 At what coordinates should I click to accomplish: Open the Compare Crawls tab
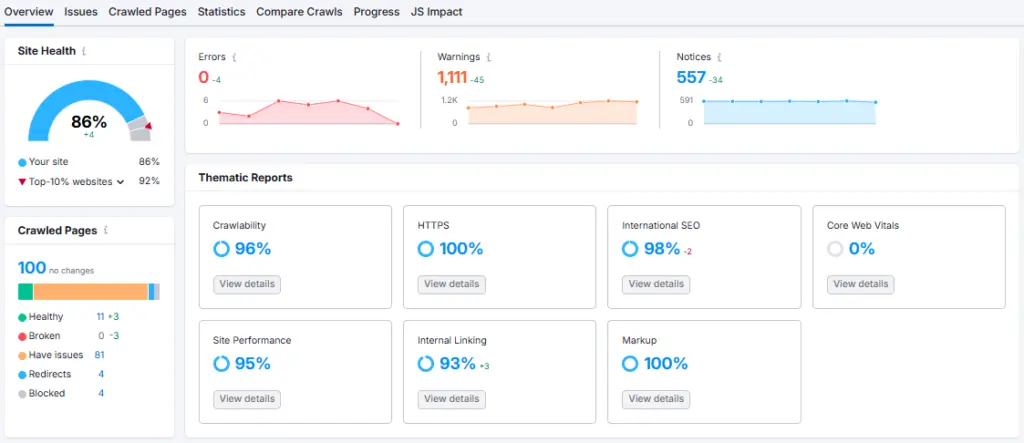[299, 12]
